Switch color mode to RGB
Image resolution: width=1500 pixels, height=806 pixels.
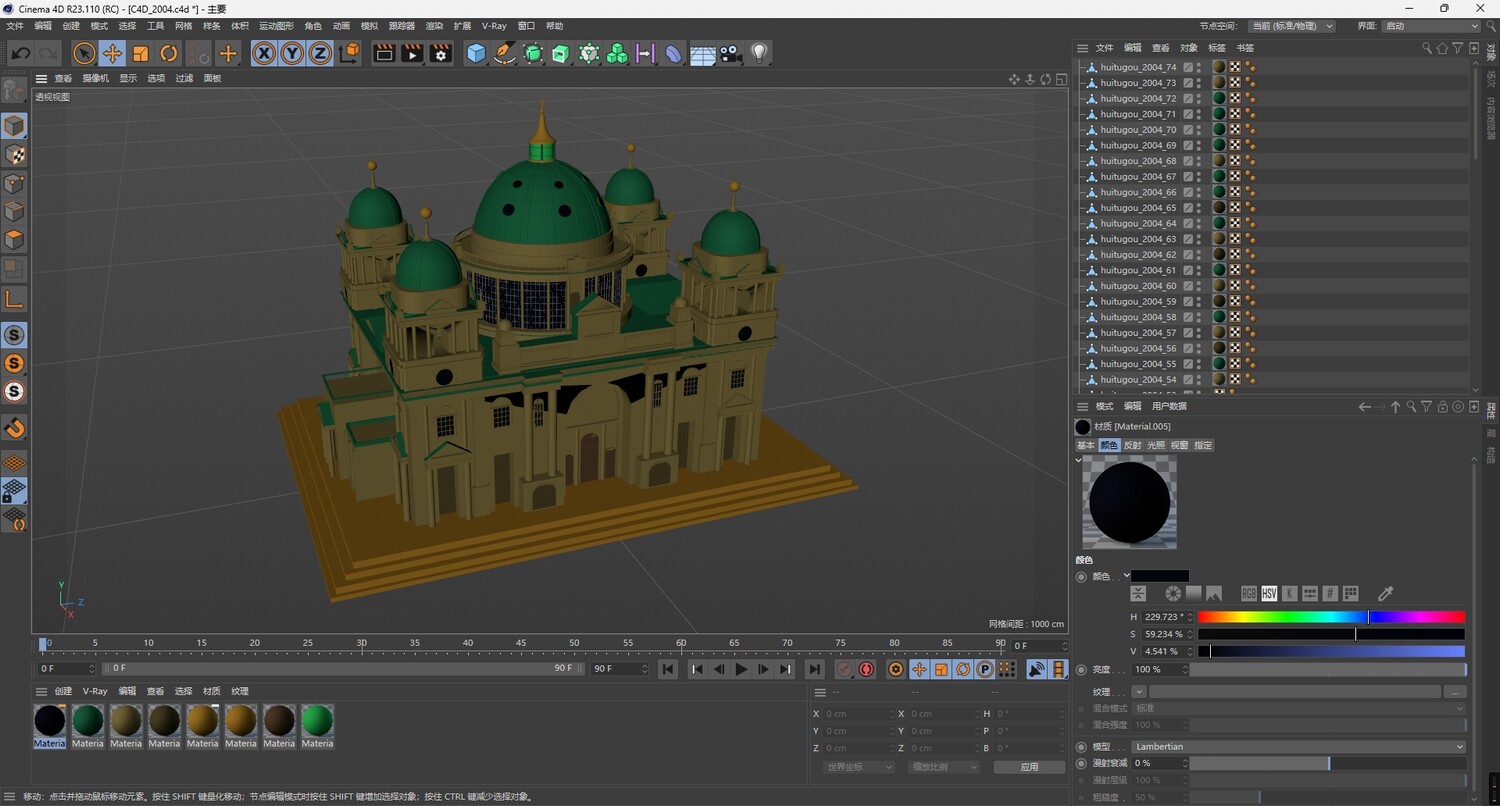click(1248, 594)
